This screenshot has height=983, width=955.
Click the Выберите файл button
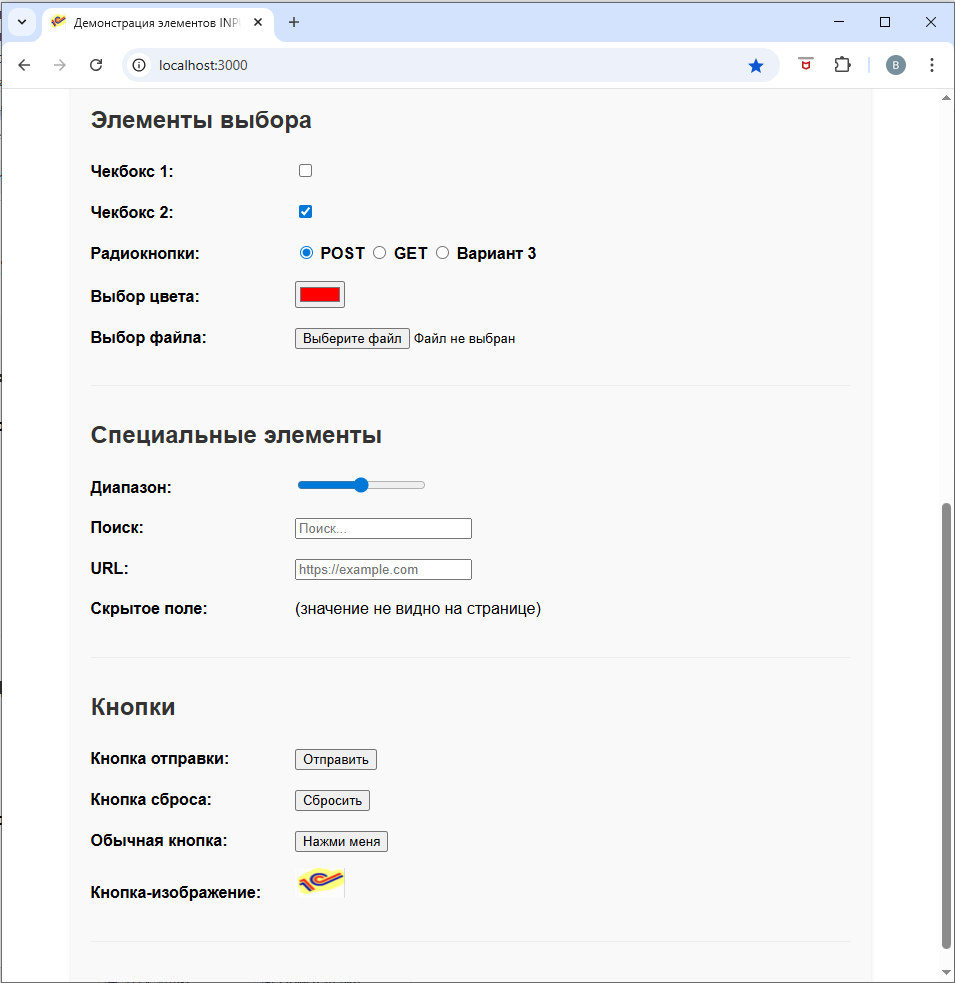(352, 339)
